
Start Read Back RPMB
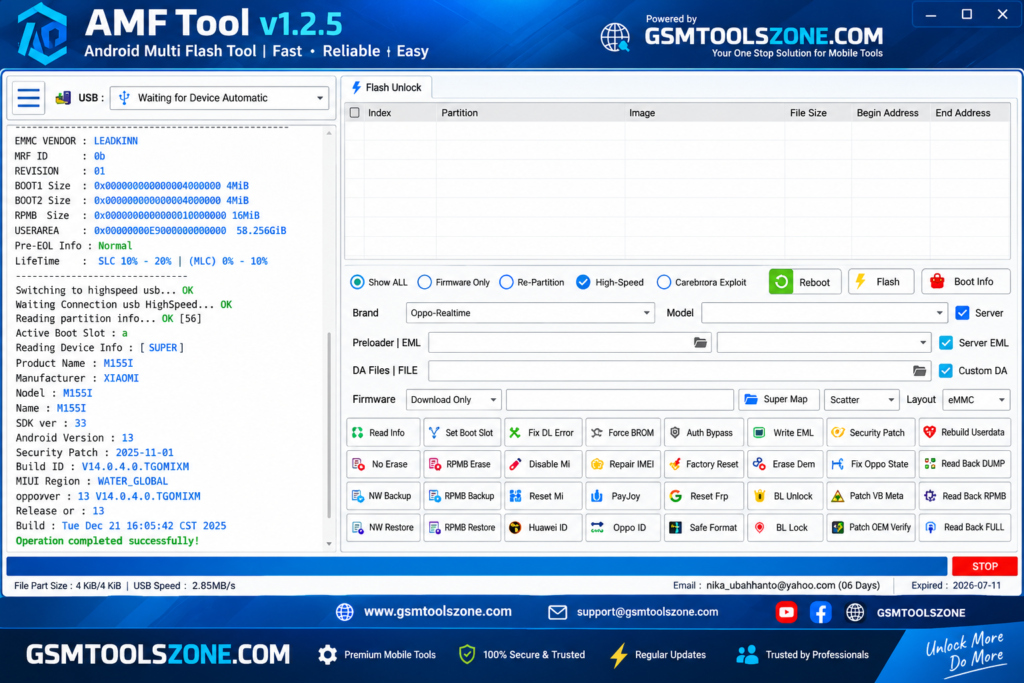coord(964,496)
